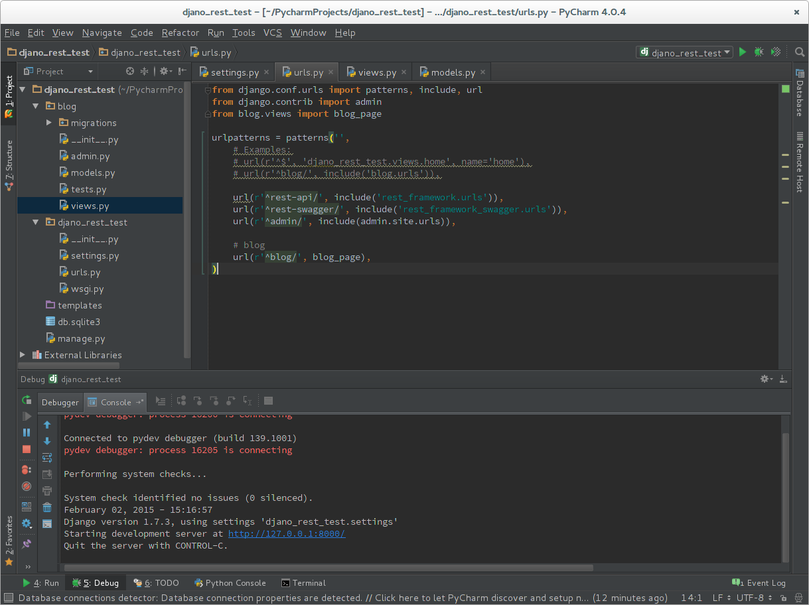Click Run to Cursor icon

click(247, 401)
